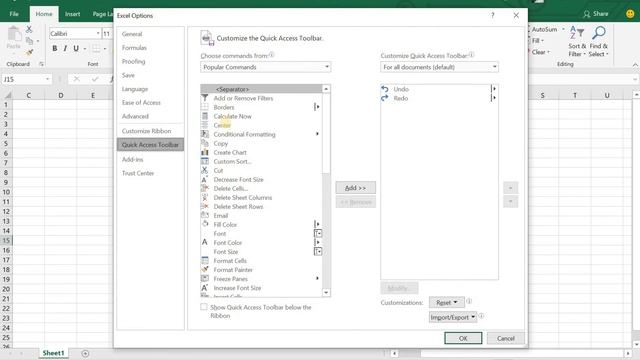Click the Fill Color bucket icon

(x=205, y=224)
